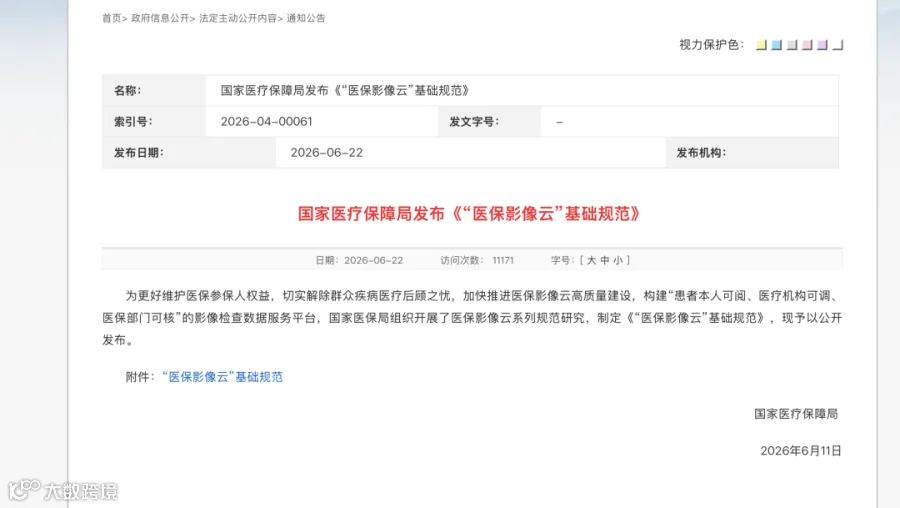Select white eye-protection color swatch

(838, 45)
